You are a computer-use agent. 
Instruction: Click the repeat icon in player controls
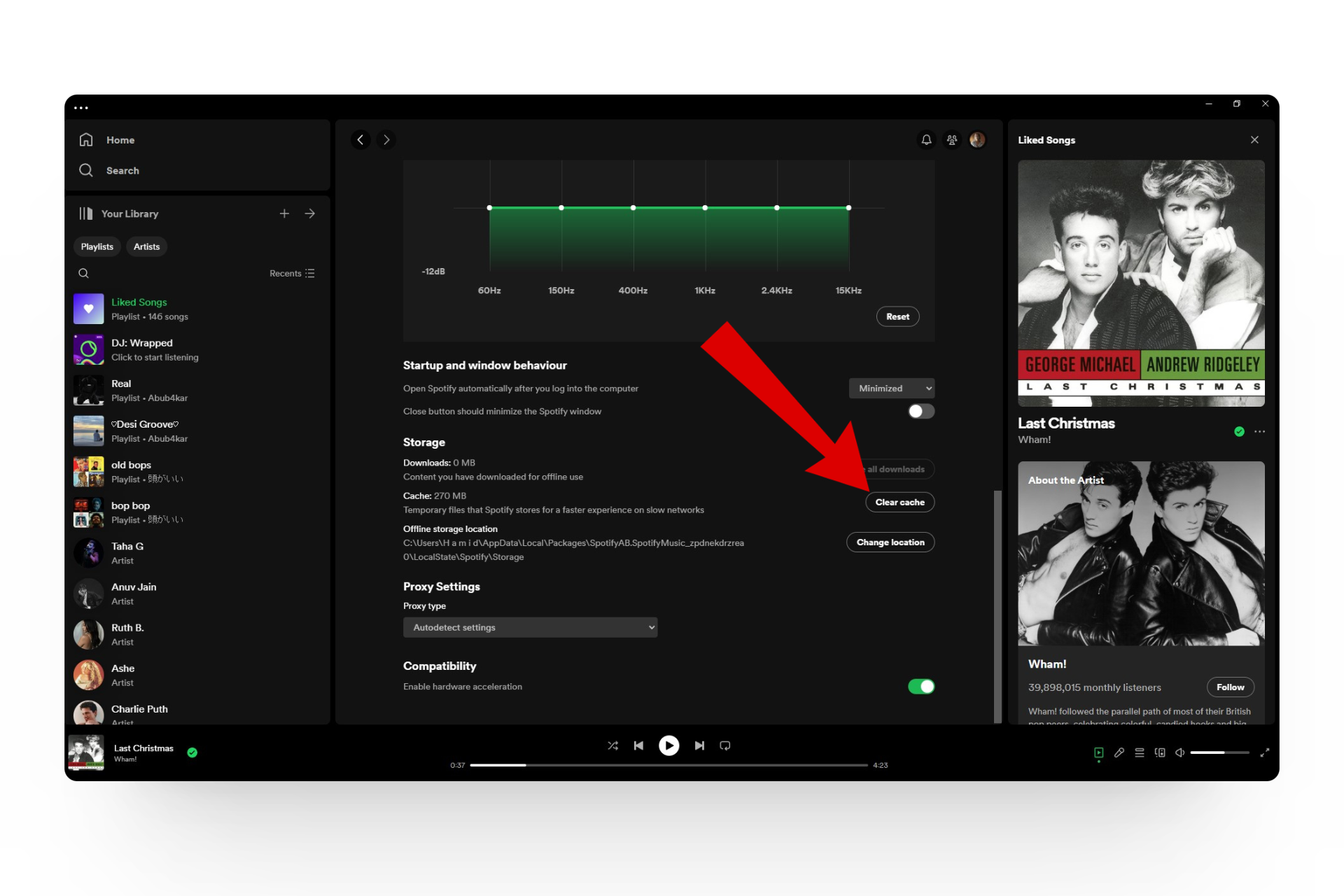725,745
